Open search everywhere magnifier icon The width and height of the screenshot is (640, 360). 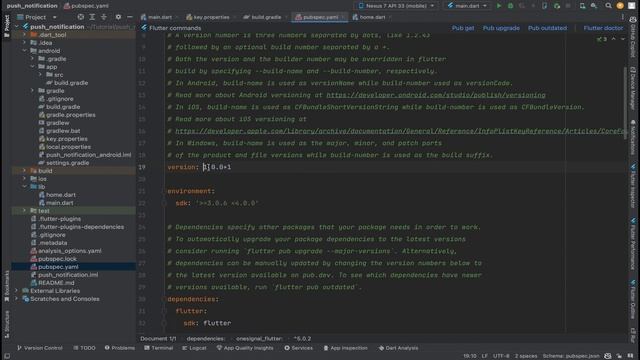pyautogui.click(x=608, y=6)
